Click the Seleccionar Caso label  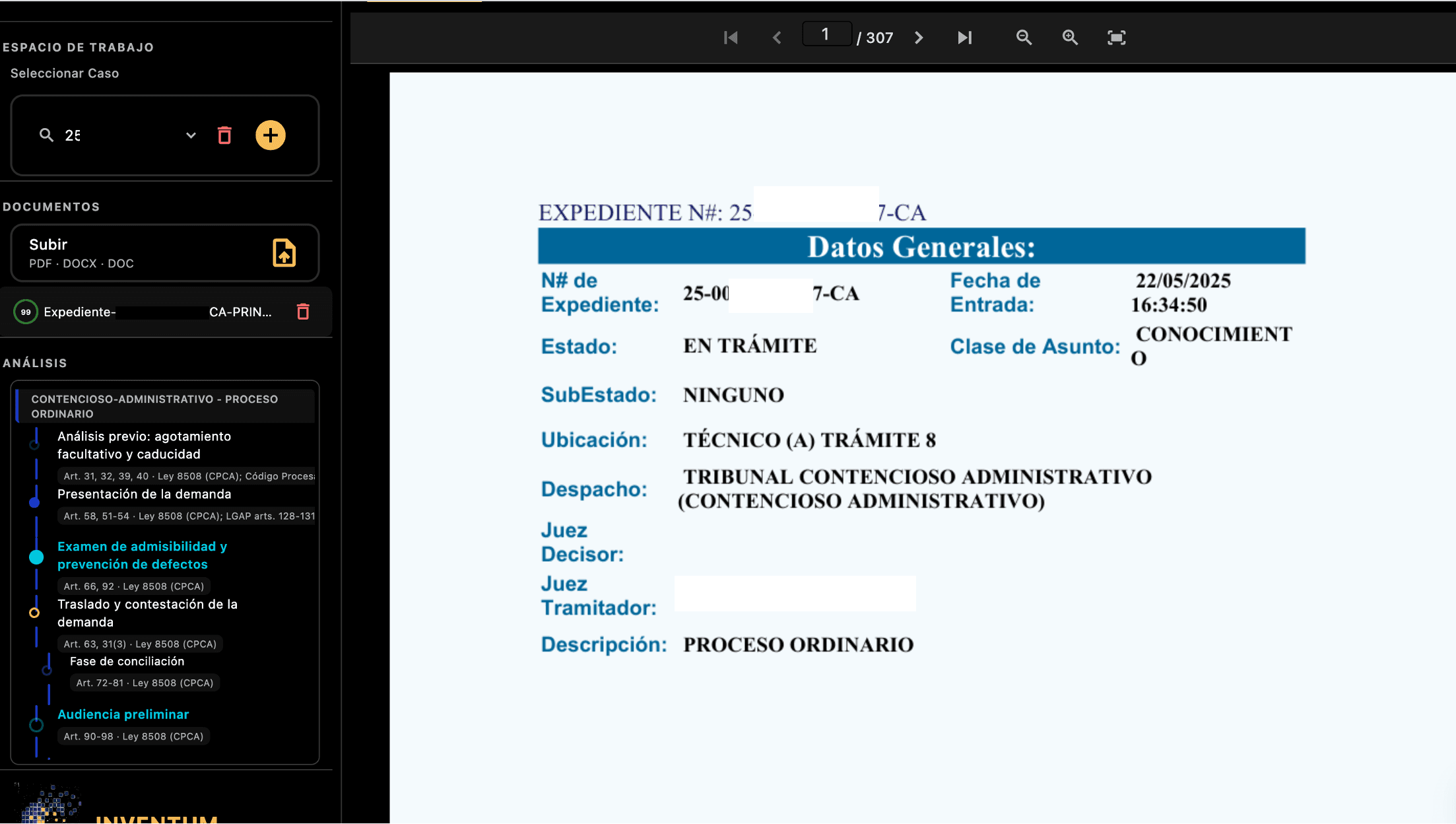65,73
